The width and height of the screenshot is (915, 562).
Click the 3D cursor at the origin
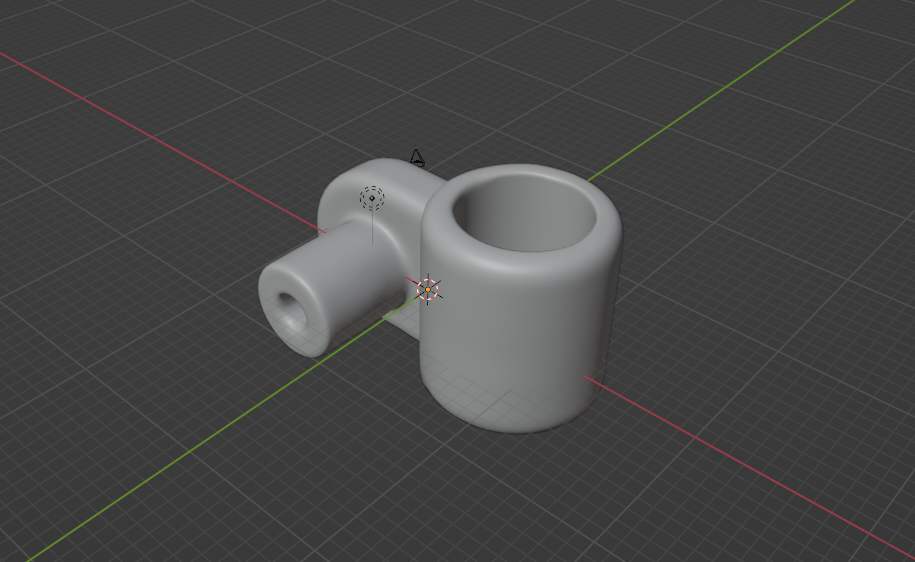[x=428, y=289]
